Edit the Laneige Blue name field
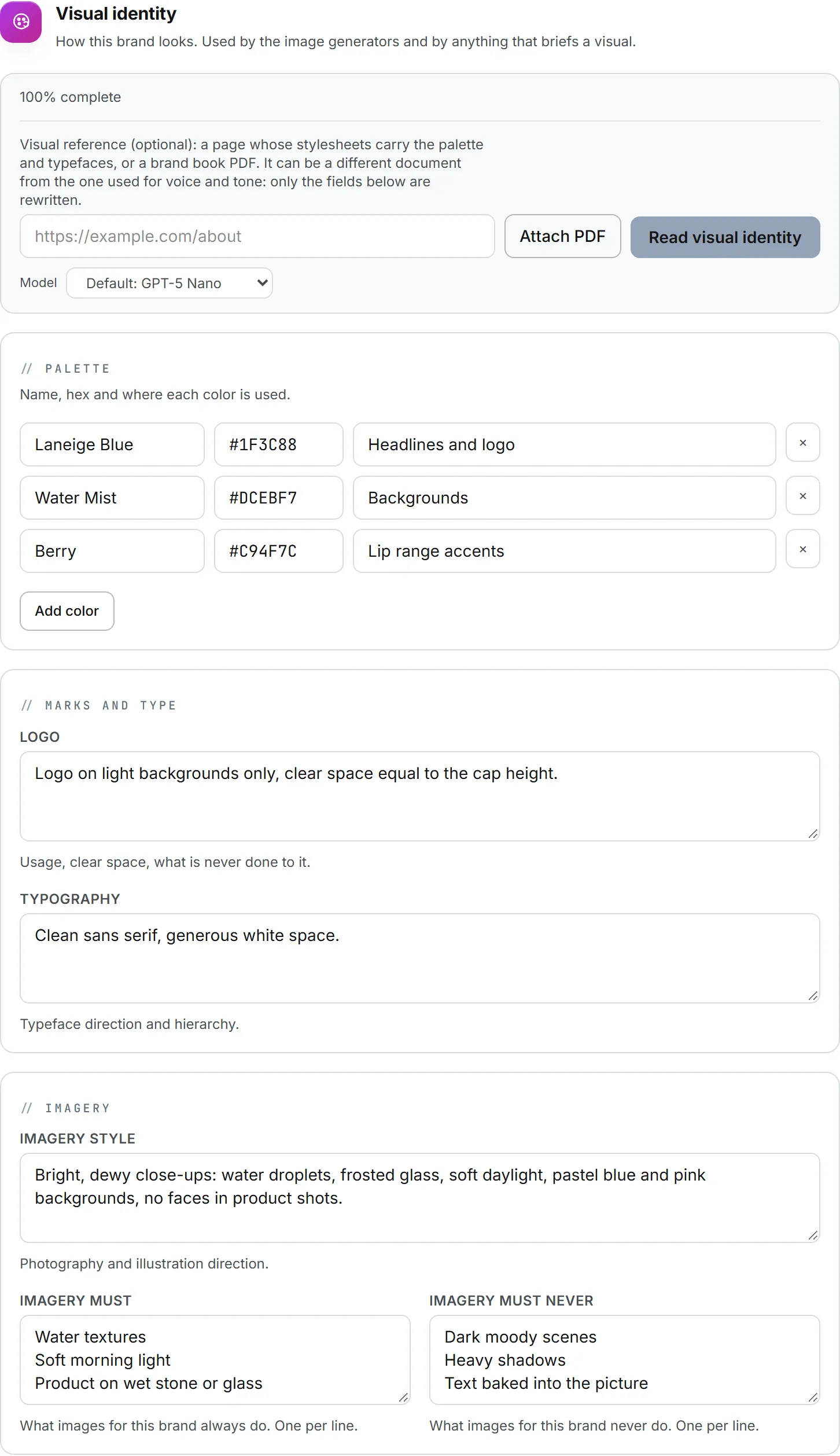 click(x=112, y=444)
